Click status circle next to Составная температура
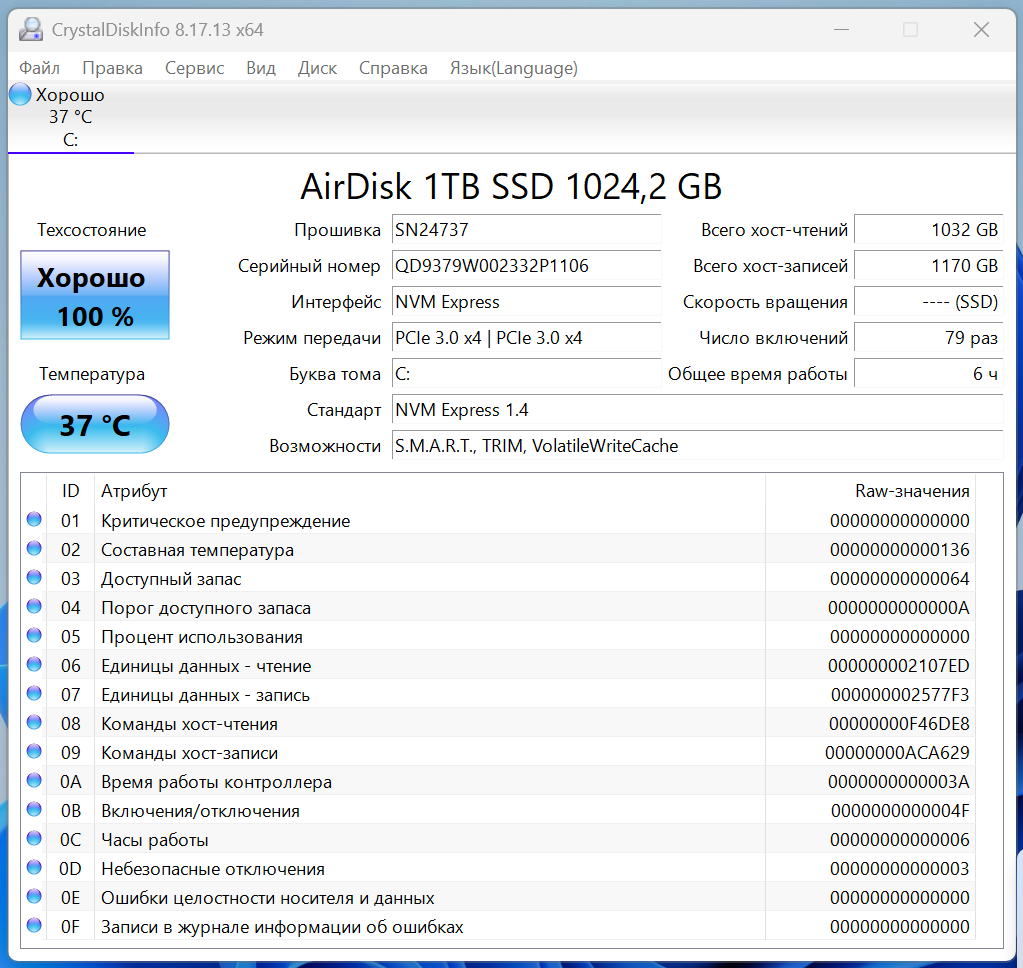The image size is (1023, 968). point(34,549)
